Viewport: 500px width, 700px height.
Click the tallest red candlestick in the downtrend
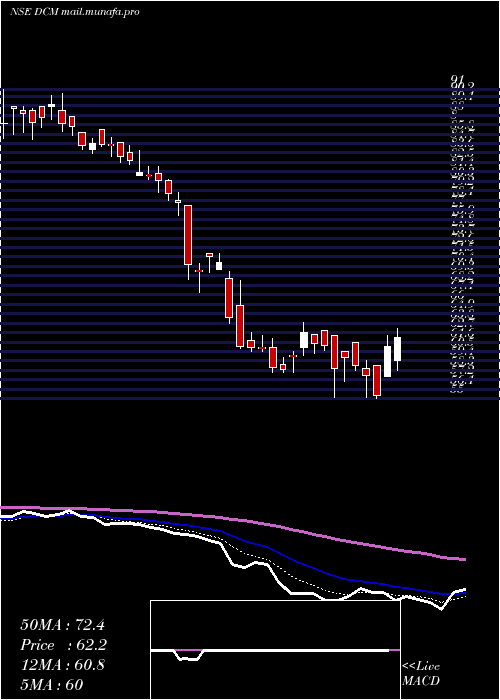(188, 235)
